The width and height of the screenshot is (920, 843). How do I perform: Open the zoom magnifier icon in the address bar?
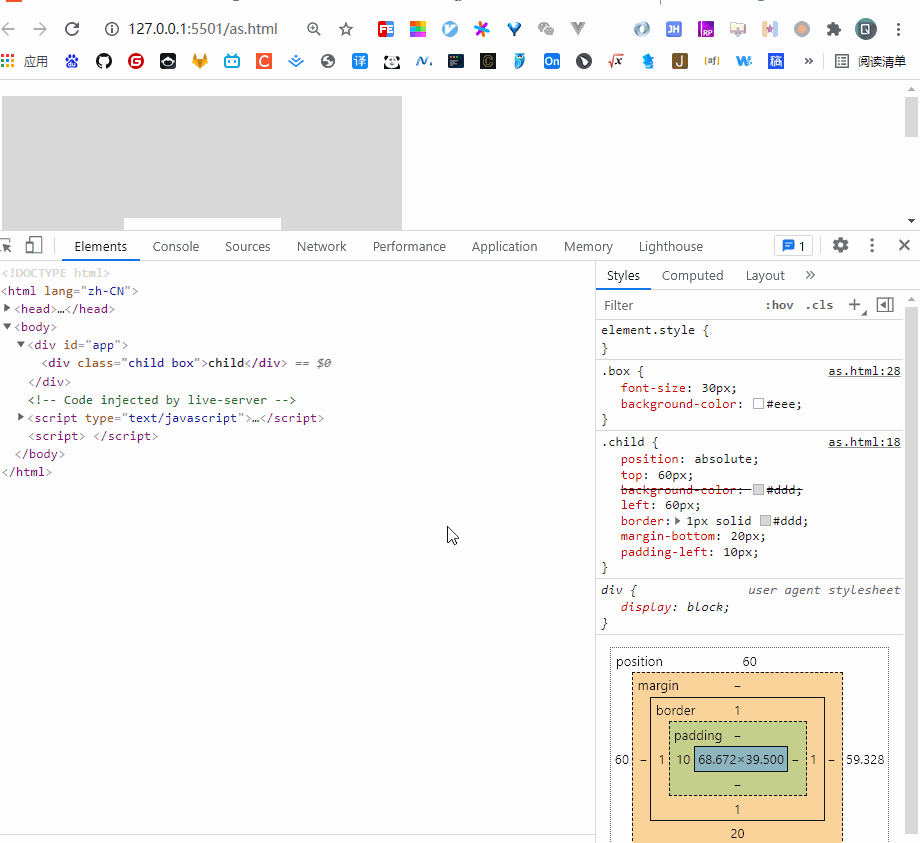(314, 29)
